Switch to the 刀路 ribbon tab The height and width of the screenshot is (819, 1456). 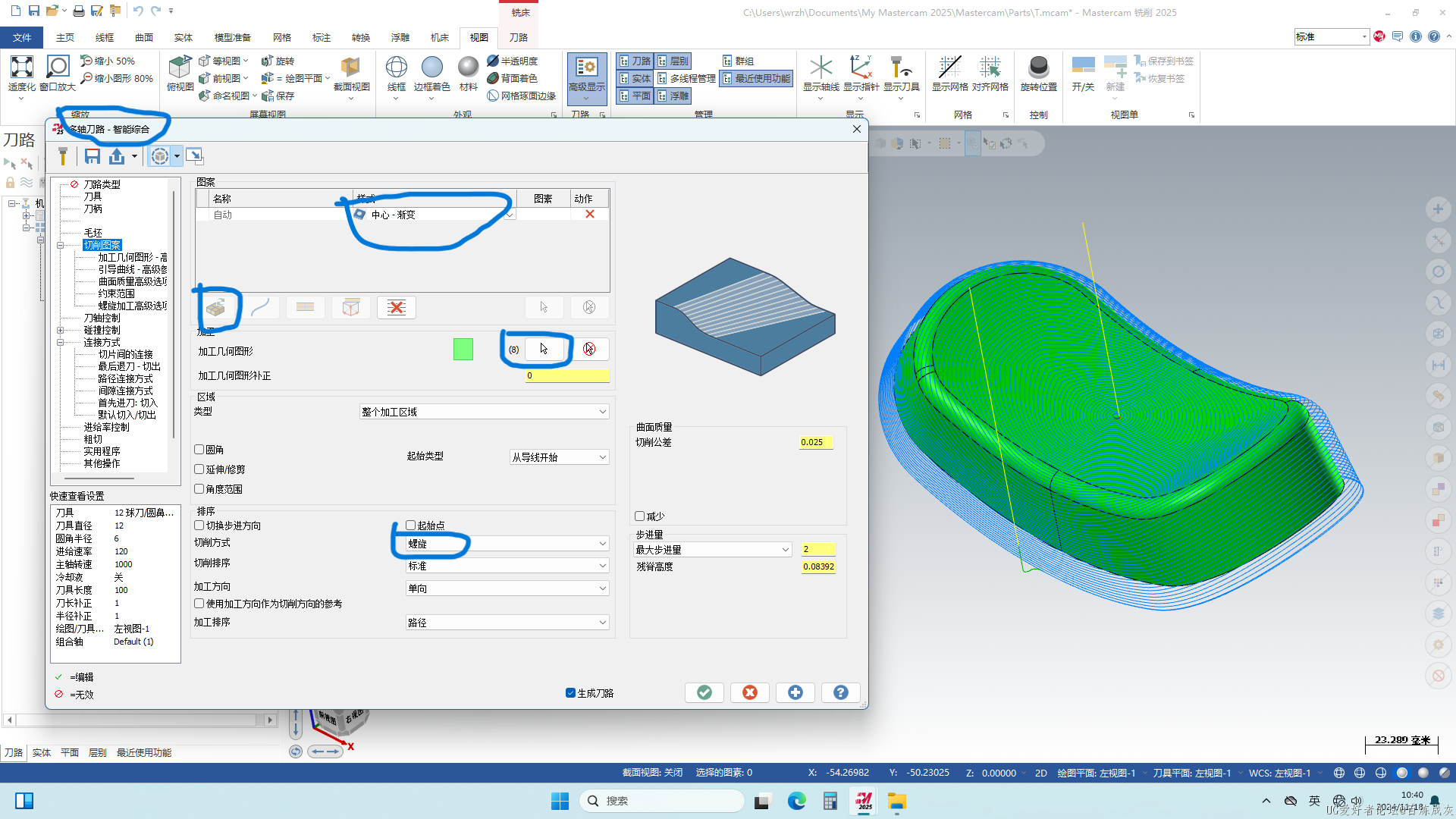pyautogui.click(x=519, y=37)
